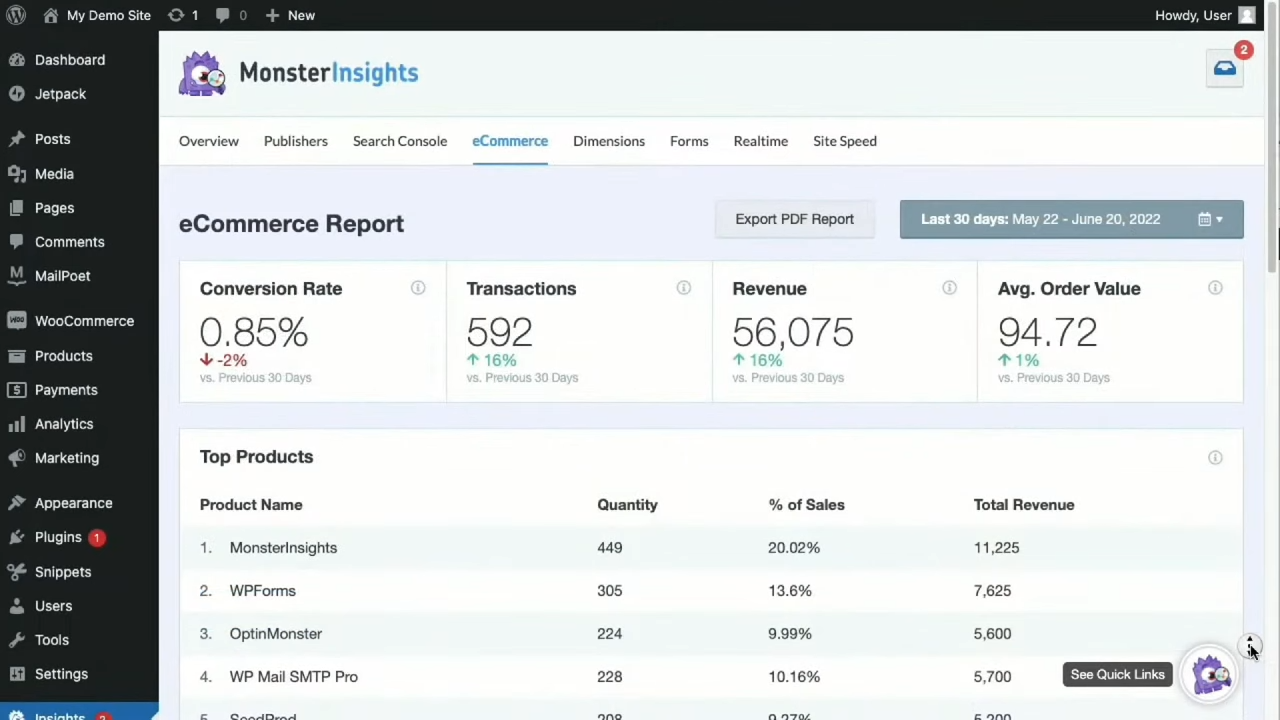Click the Conversion Rate info icon
The height and width of the screenshot is (720, 1280).
tap(418, 288)
